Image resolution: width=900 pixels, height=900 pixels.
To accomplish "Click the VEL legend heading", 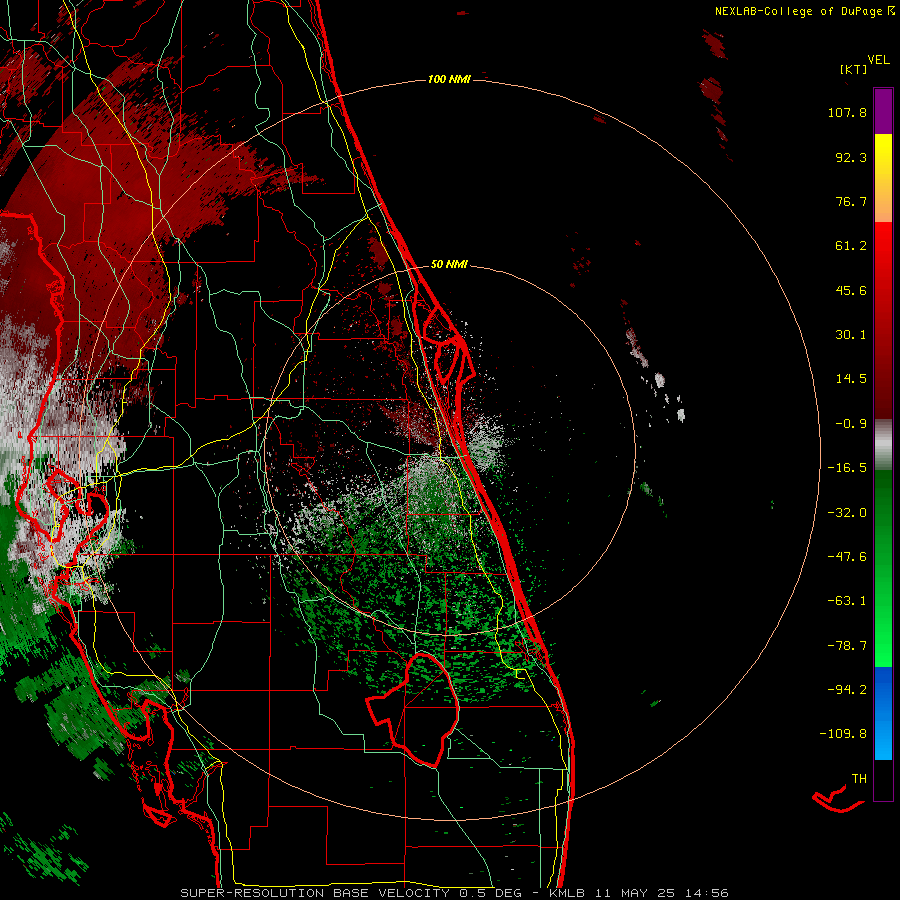I will point(878,59).
